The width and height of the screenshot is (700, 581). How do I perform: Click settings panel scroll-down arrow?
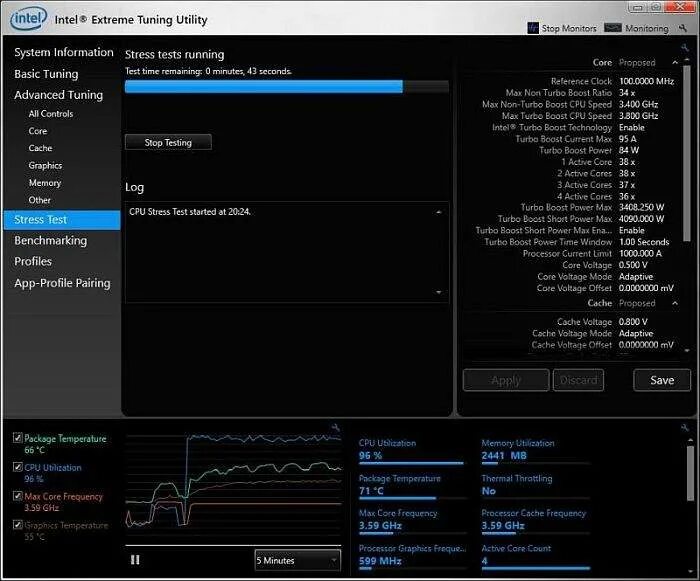[x=687, y=351]
